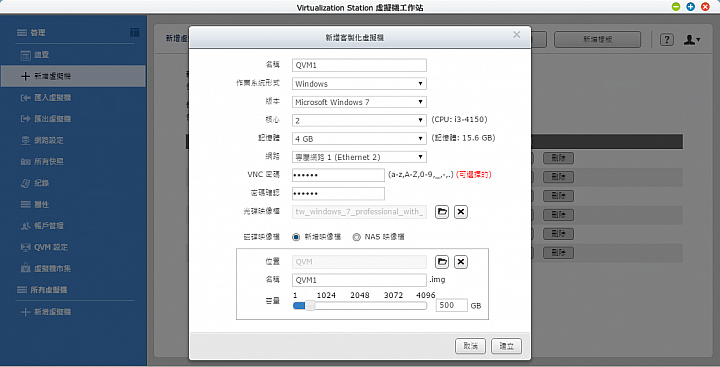Click the Cancel (取消) button in dialog
720x367 pixels.
point(470,346)
